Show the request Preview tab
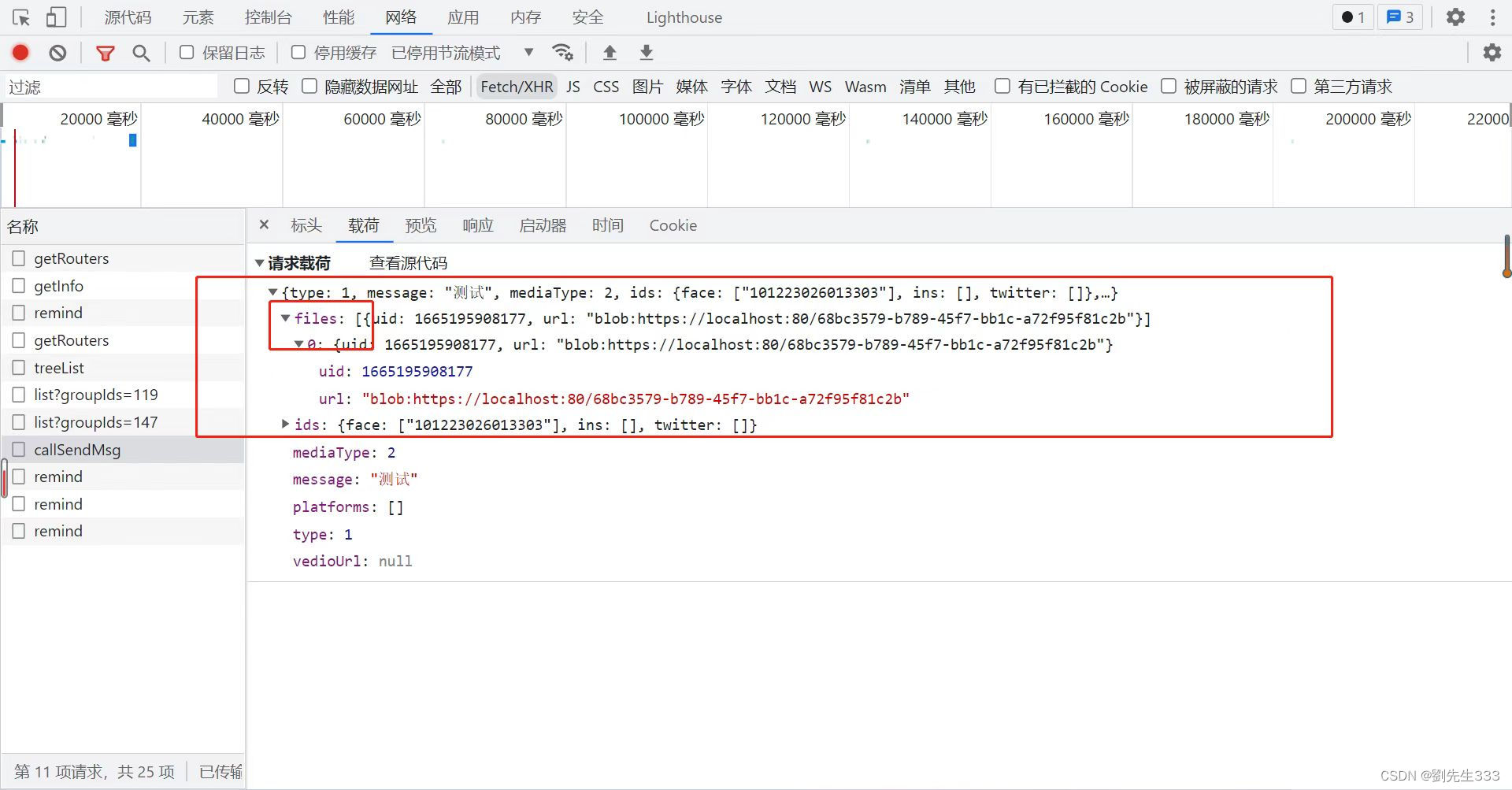1512x790 pixels. click(x=421, y=225)
